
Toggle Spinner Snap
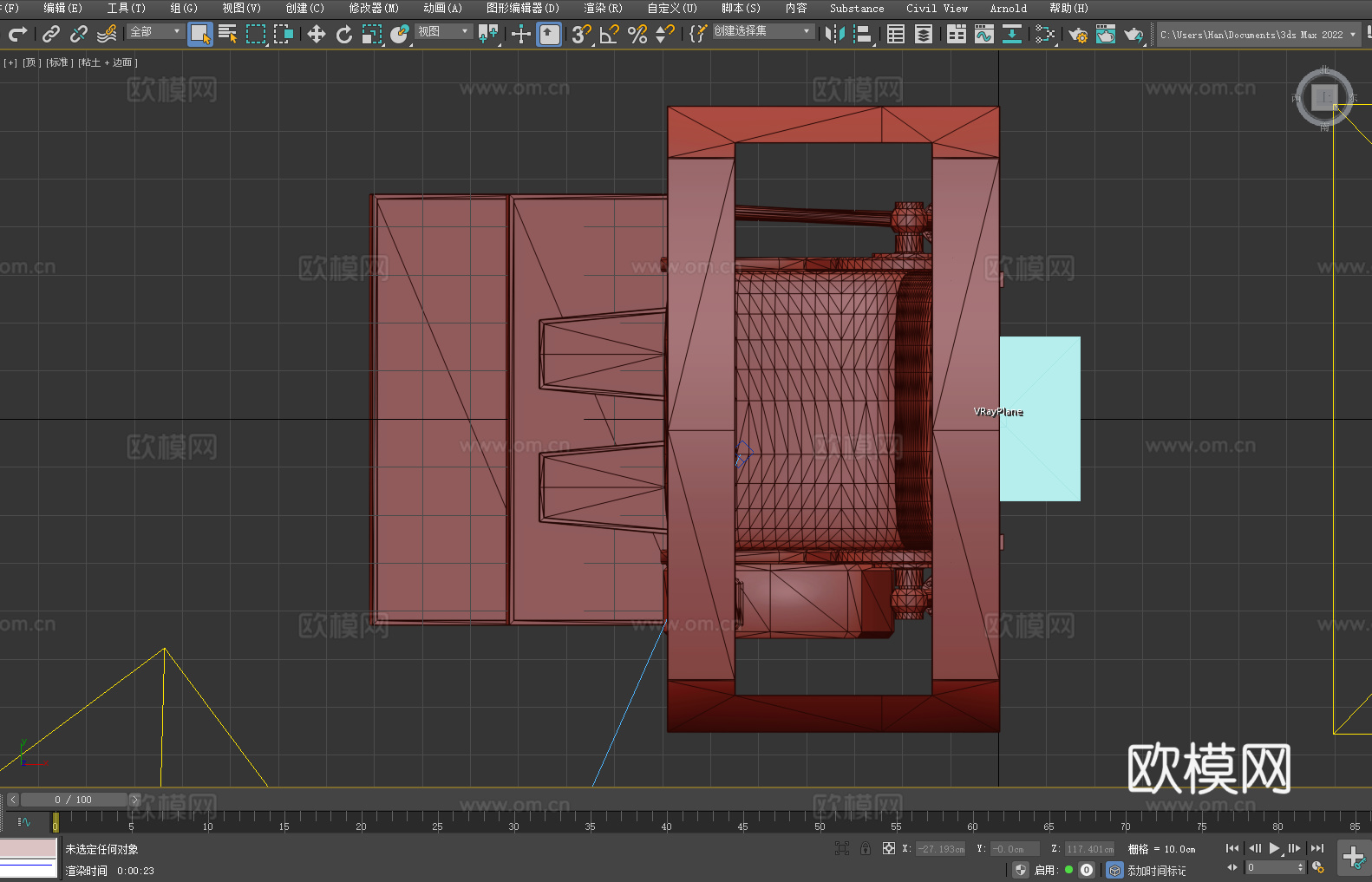click(x=665, y=34)
